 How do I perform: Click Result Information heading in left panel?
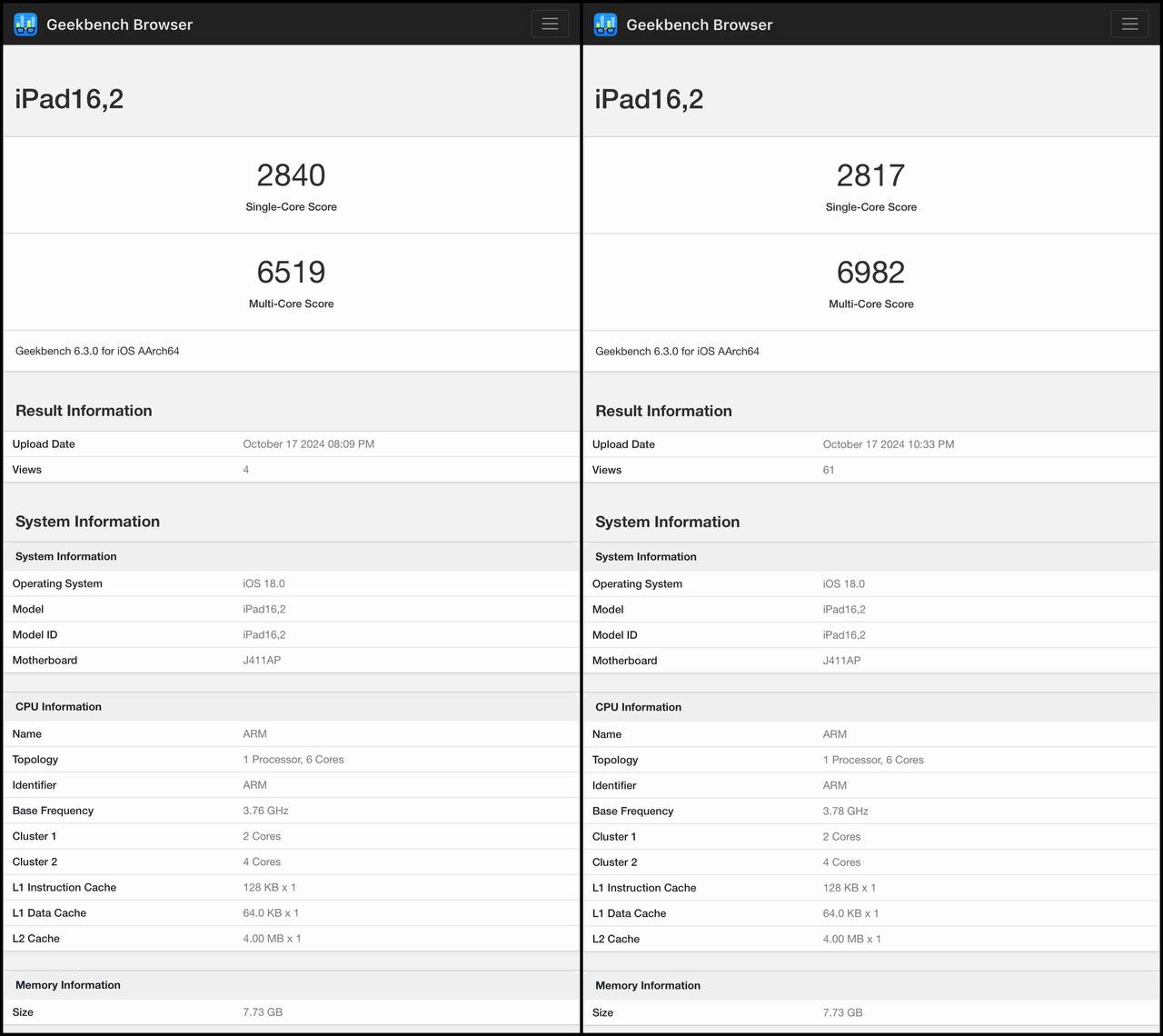click(x=84, y=411)
